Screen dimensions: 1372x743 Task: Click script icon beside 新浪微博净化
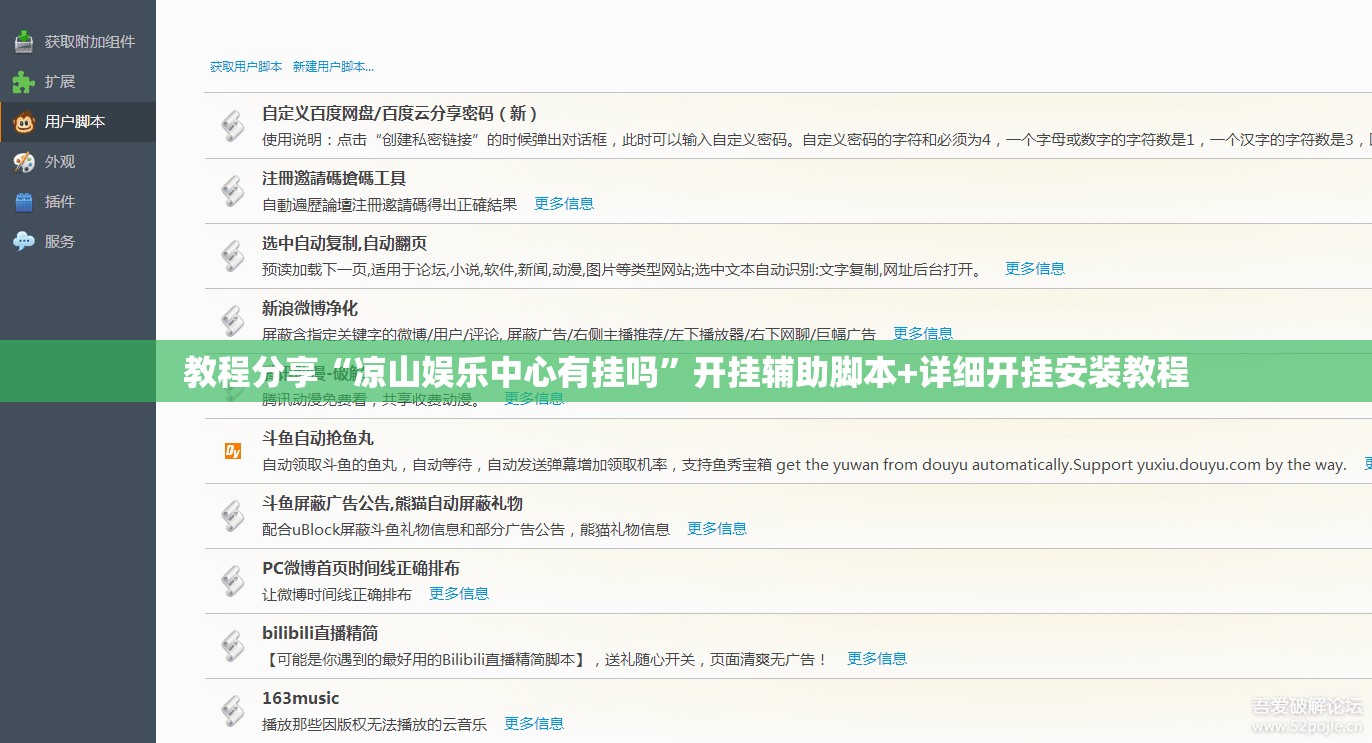point(232,321)
